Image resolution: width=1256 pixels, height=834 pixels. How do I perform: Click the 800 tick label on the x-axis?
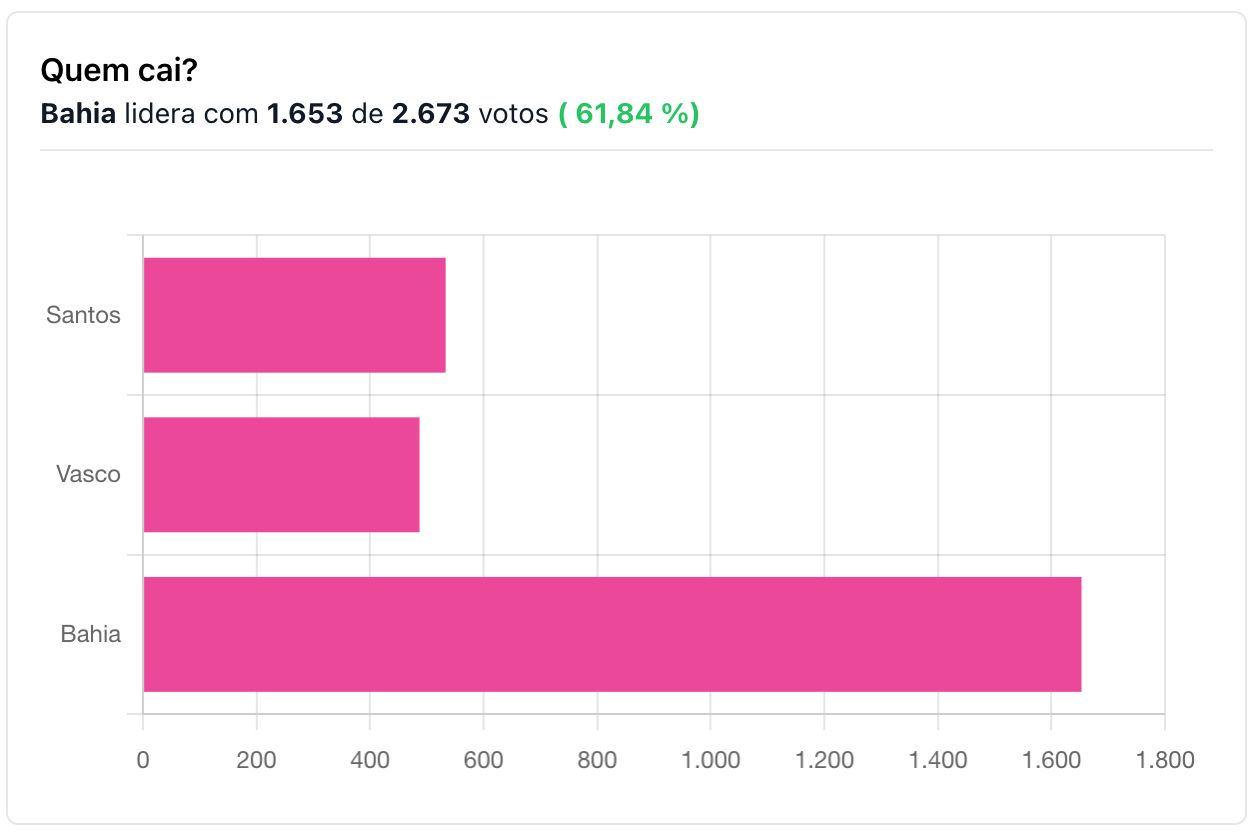[597, 760]
